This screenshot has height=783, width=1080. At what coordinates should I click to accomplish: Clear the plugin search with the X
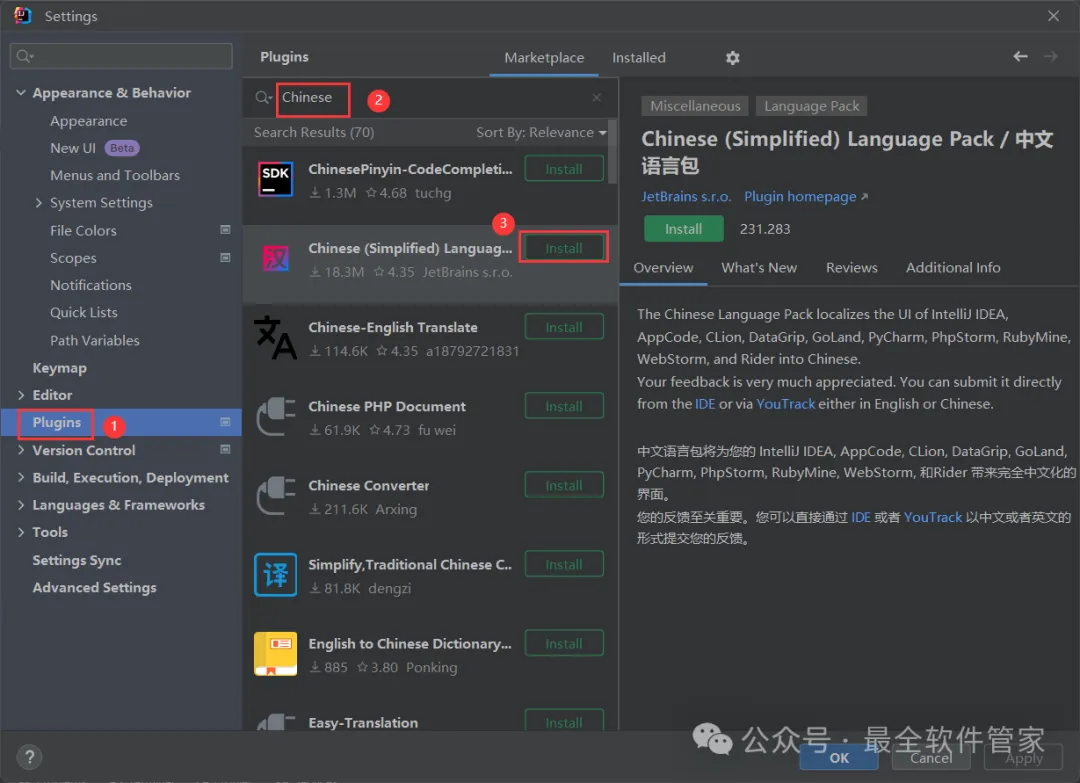(596, 98)
